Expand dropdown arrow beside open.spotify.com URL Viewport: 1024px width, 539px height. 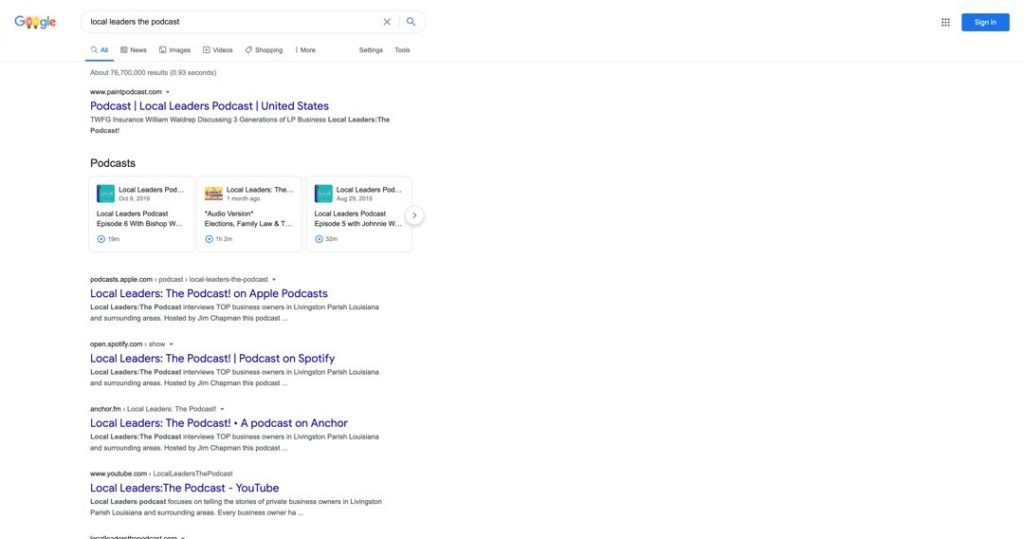point(172,344)
